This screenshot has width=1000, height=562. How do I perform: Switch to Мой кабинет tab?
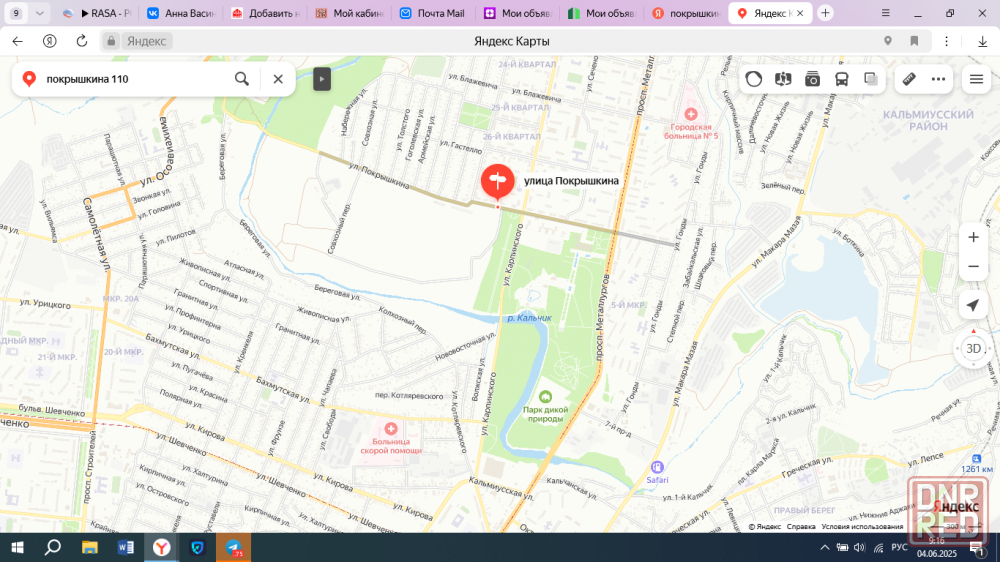click(350, 13)
